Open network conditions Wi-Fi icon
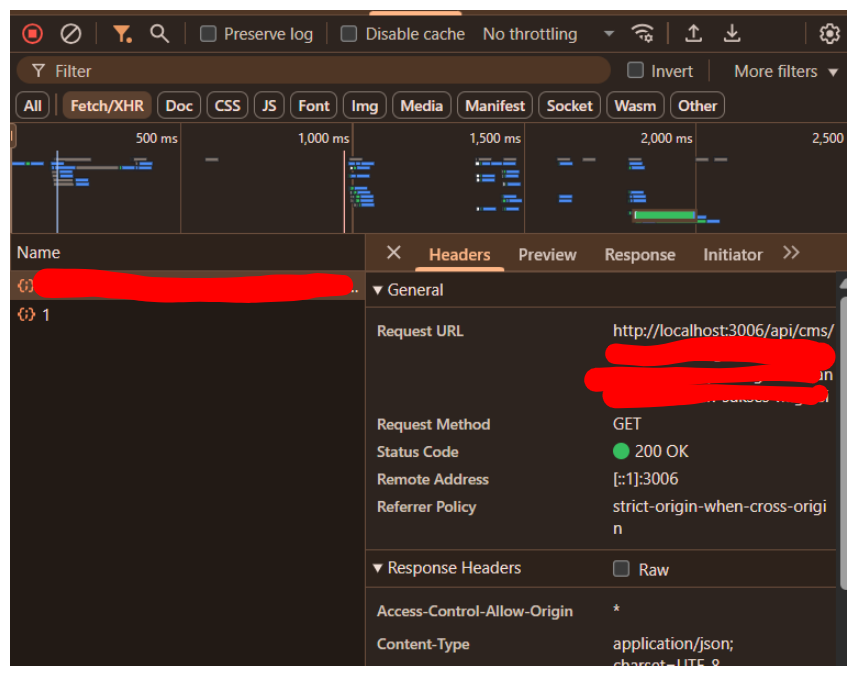 642,34
